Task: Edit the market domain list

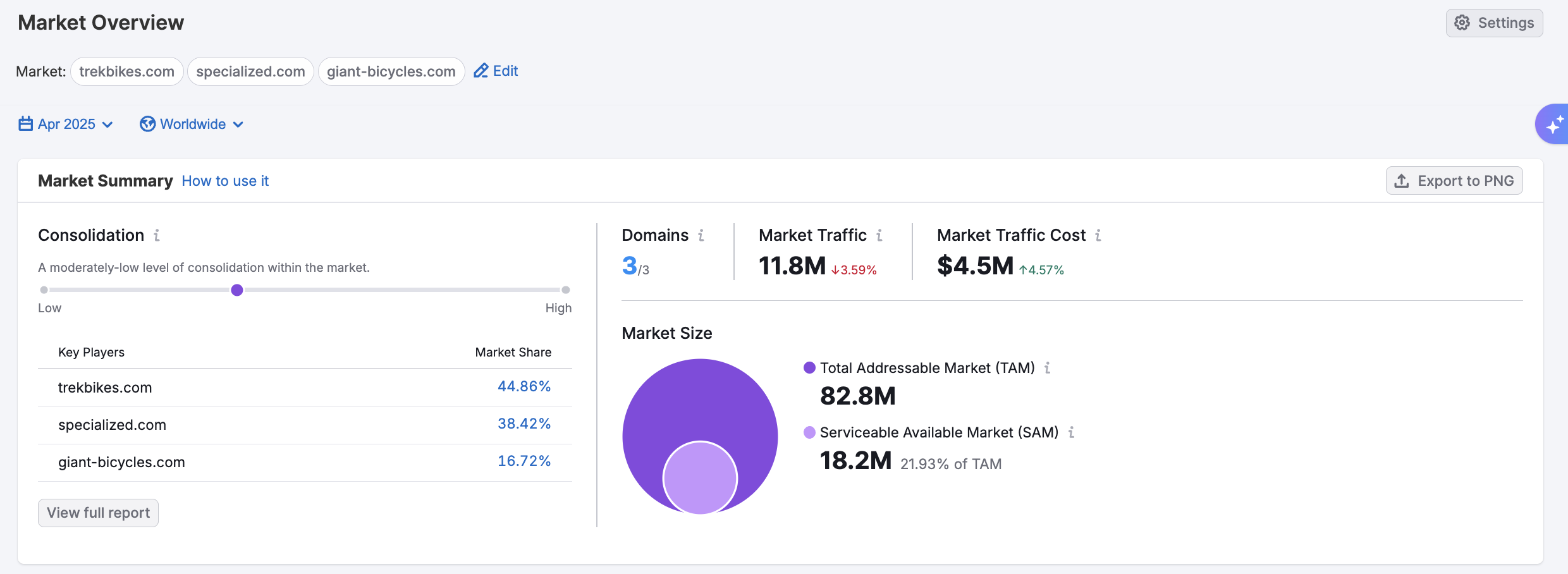Action: click(496, 71)
